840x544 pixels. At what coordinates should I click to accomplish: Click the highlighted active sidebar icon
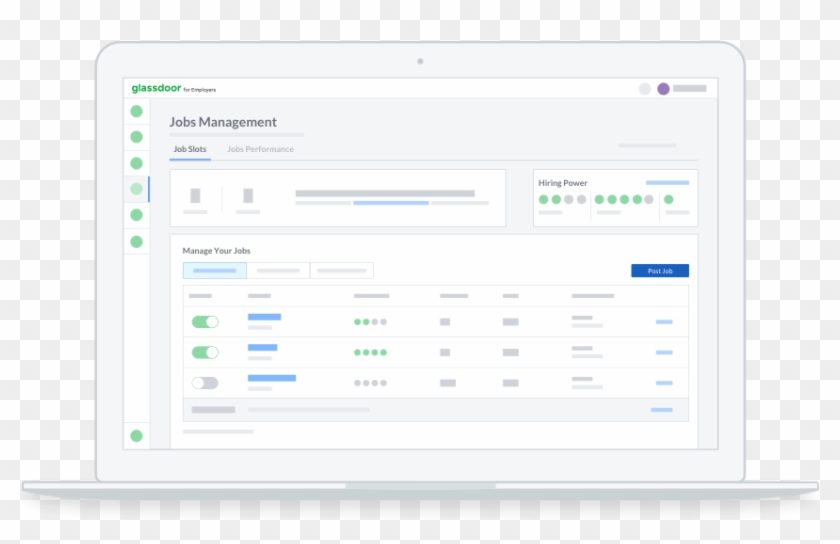(x=136, y=189)
